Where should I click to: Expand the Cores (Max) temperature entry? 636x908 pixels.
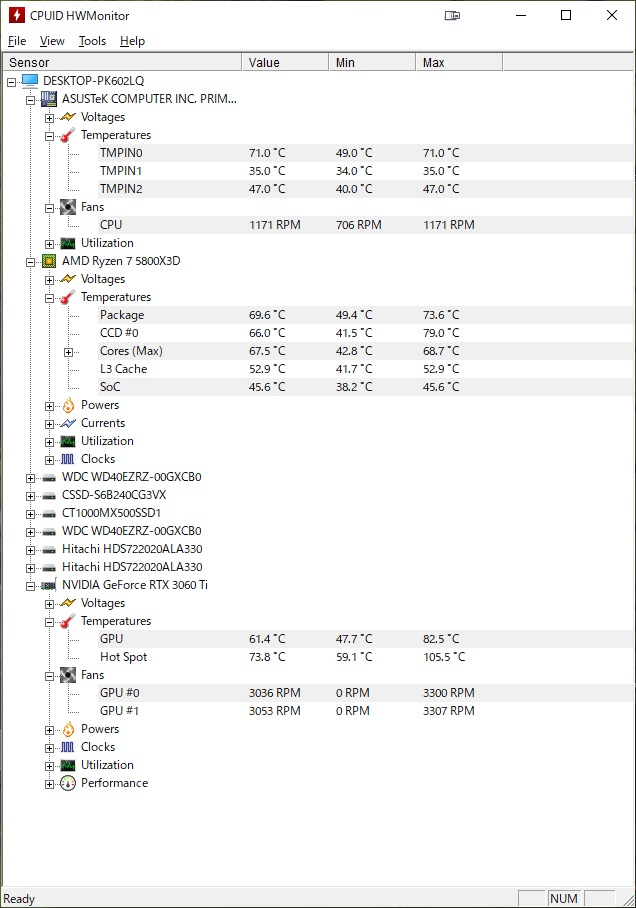[x=68, y=352]
